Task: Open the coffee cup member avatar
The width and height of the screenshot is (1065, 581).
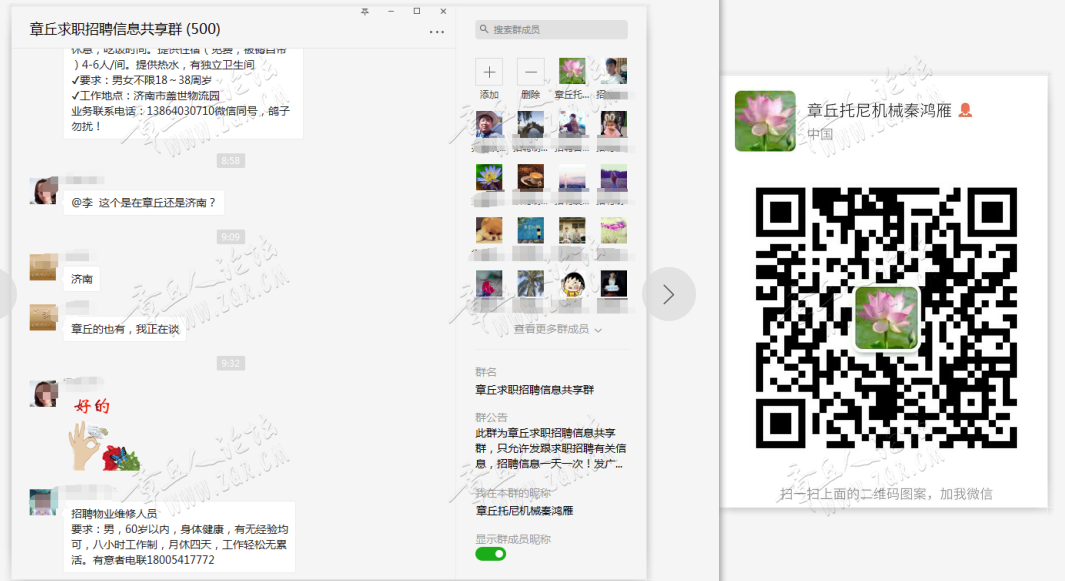Action: 530,177
